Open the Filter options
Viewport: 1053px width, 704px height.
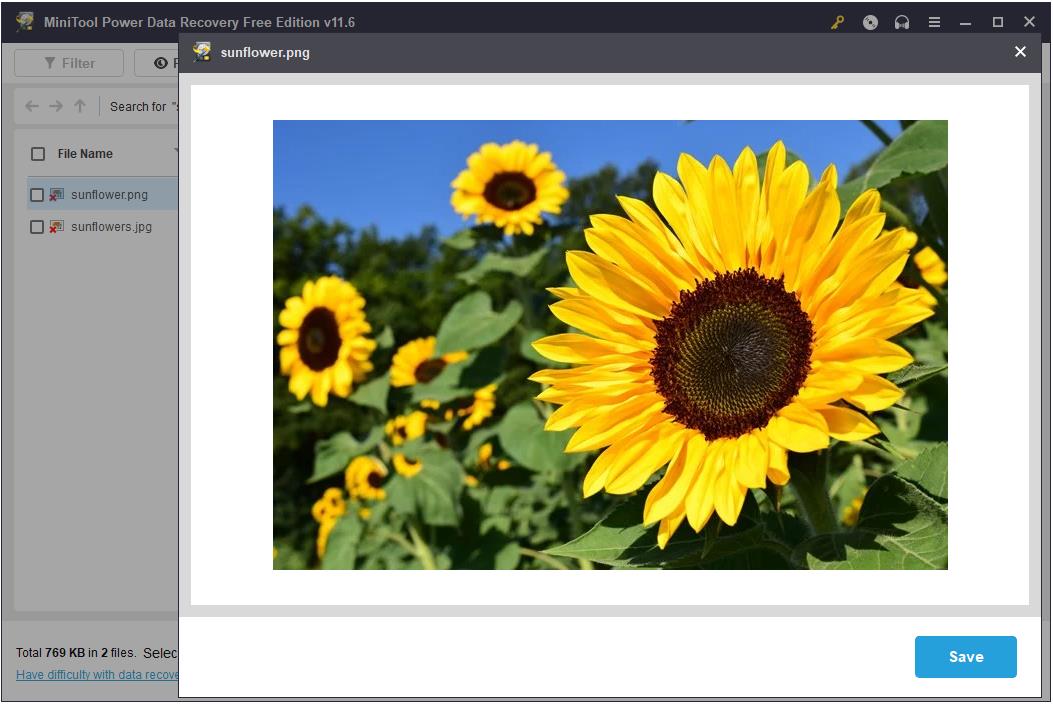point(68,63)
